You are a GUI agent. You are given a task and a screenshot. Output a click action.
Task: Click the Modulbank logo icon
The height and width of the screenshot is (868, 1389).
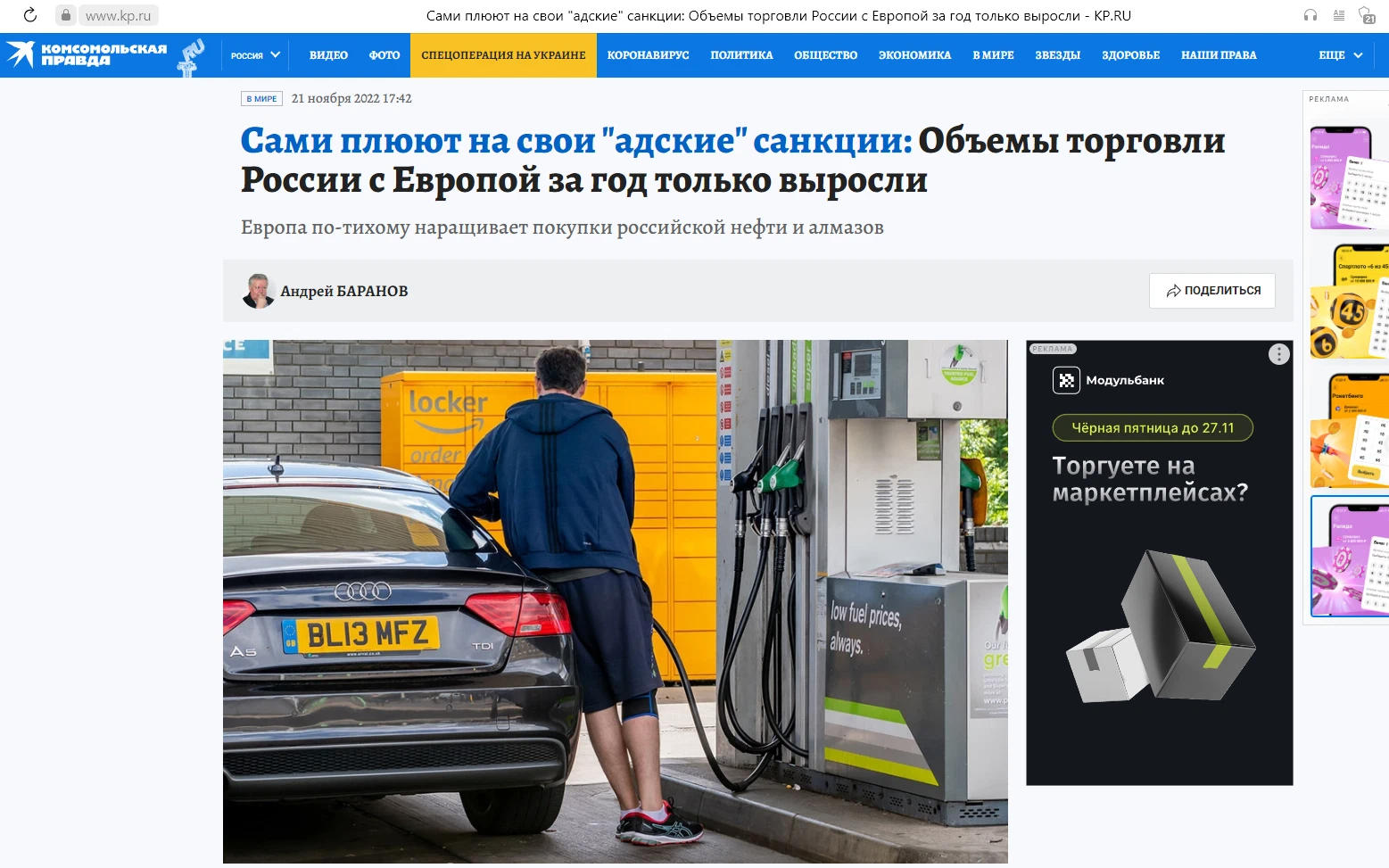pos(1066,380)
